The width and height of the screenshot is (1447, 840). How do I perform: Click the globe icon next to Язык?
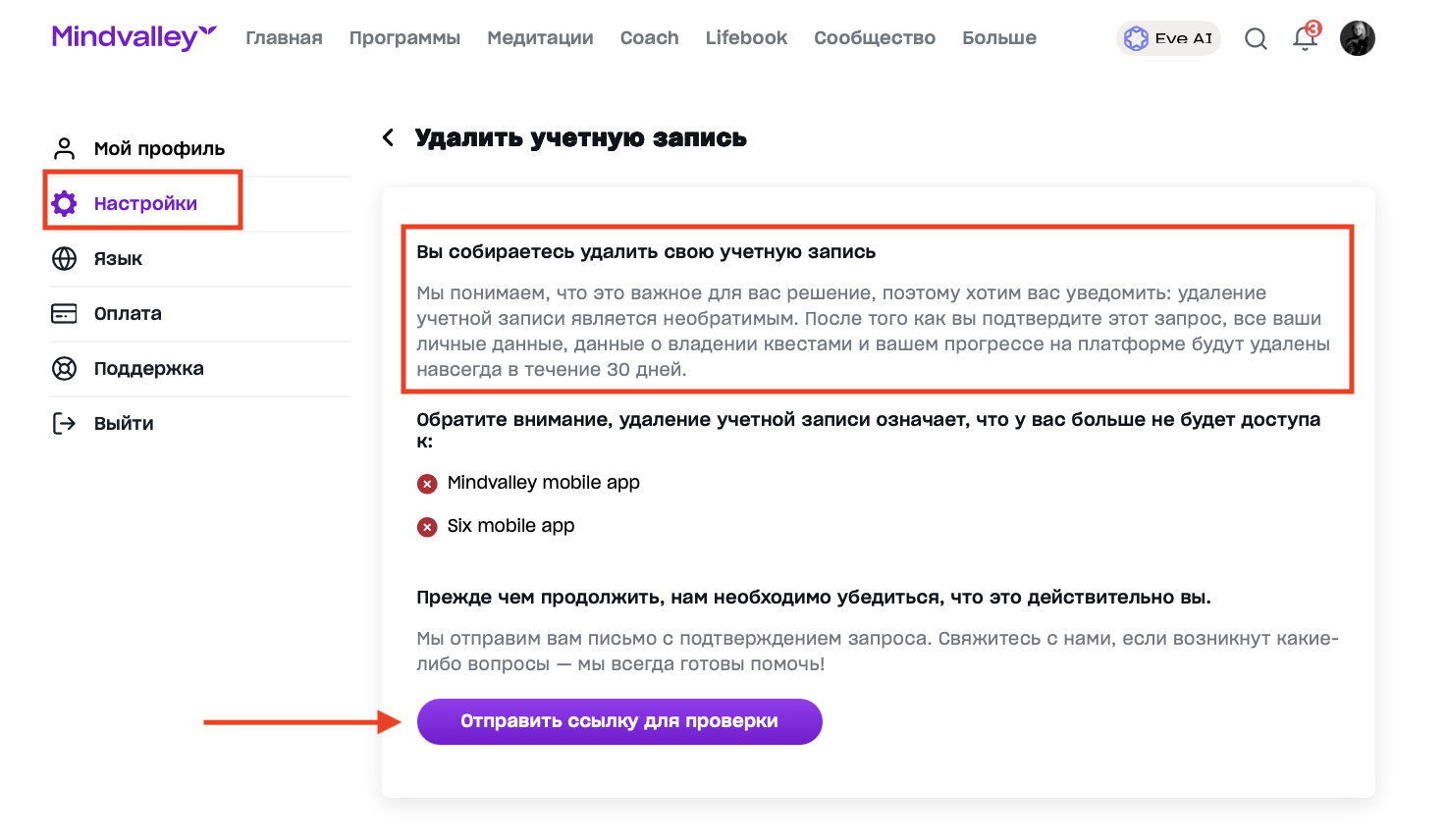click(x=64, y=258)
